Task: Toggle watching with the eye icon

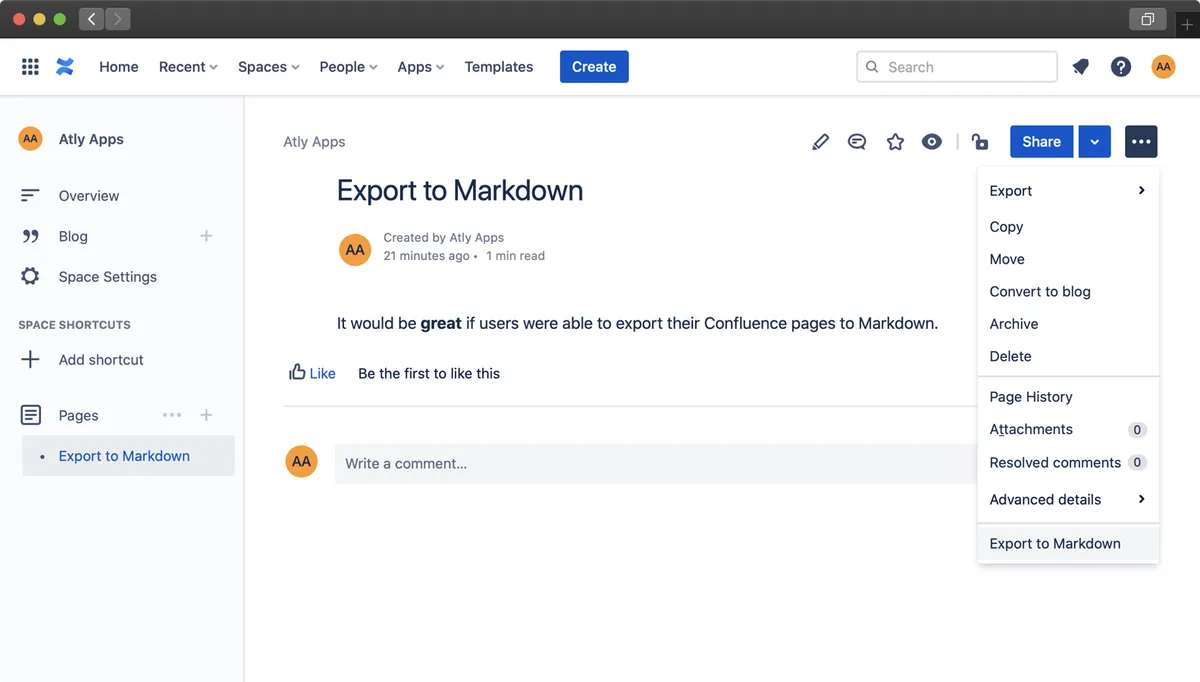Action: click(x=932, y=142)
